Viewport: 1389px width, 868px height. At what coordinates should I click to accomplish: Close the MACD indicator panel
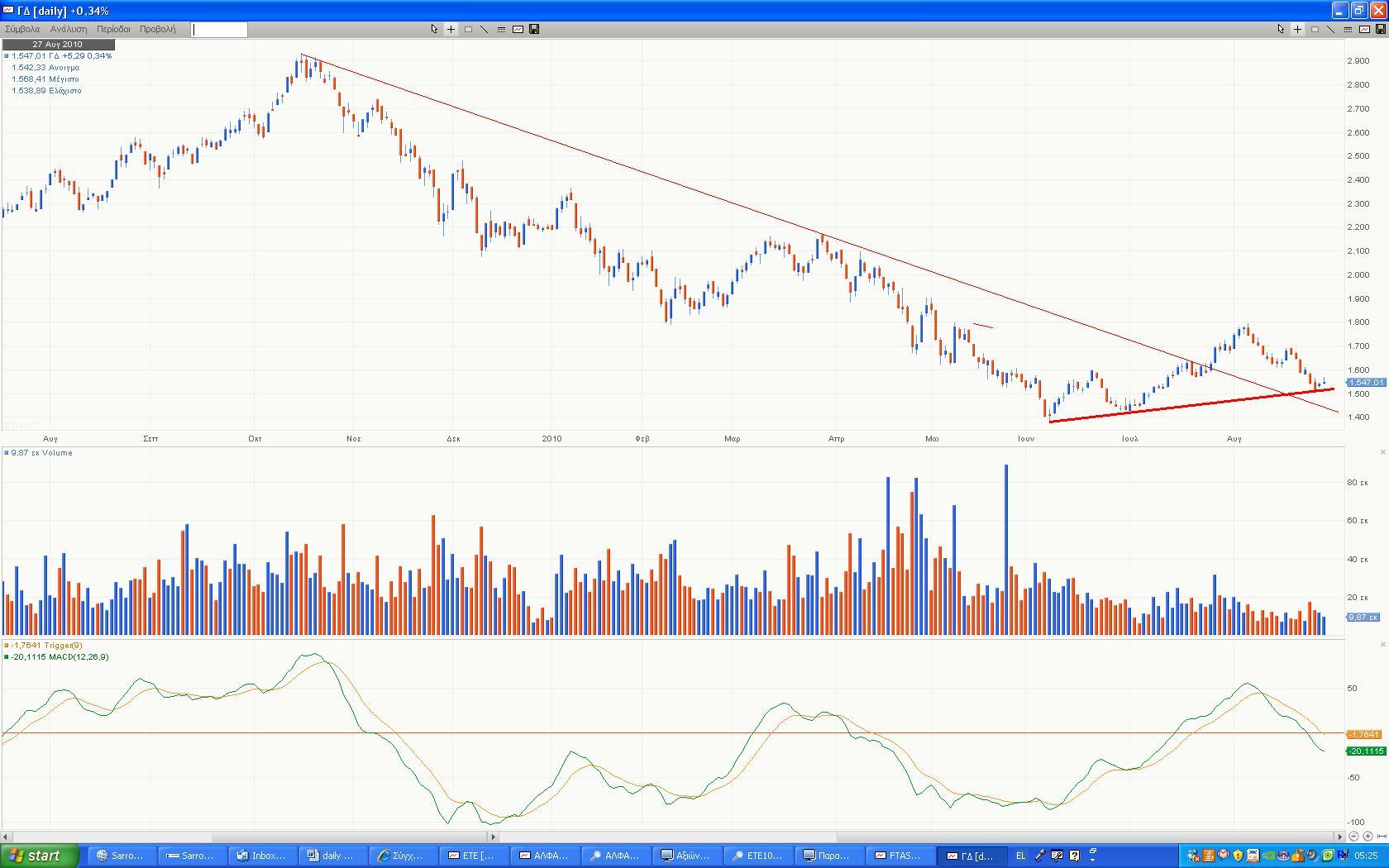pyautogui.click(x=1382, y=645)
